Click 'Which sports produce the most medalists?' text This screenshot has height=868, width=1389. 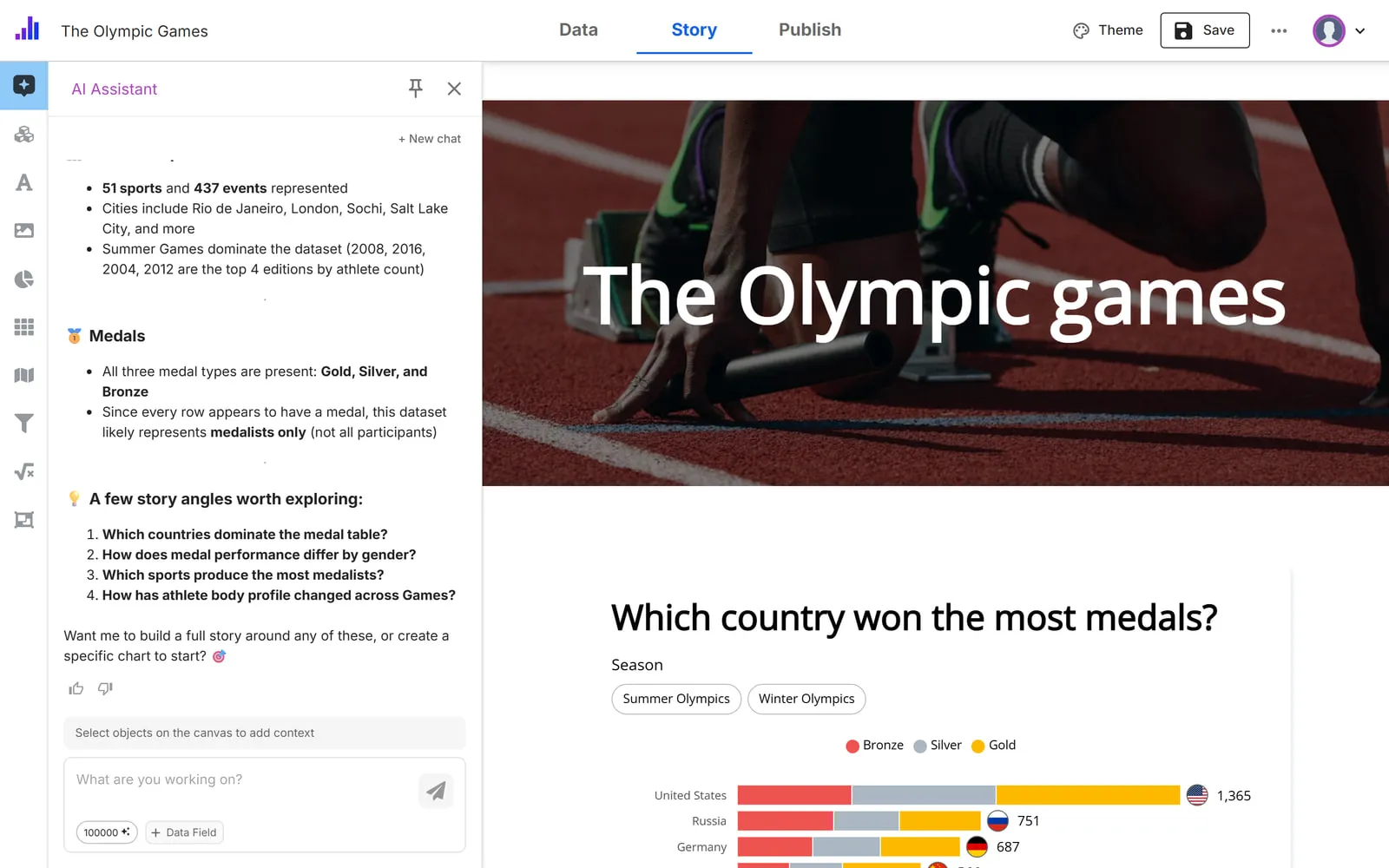243,575
